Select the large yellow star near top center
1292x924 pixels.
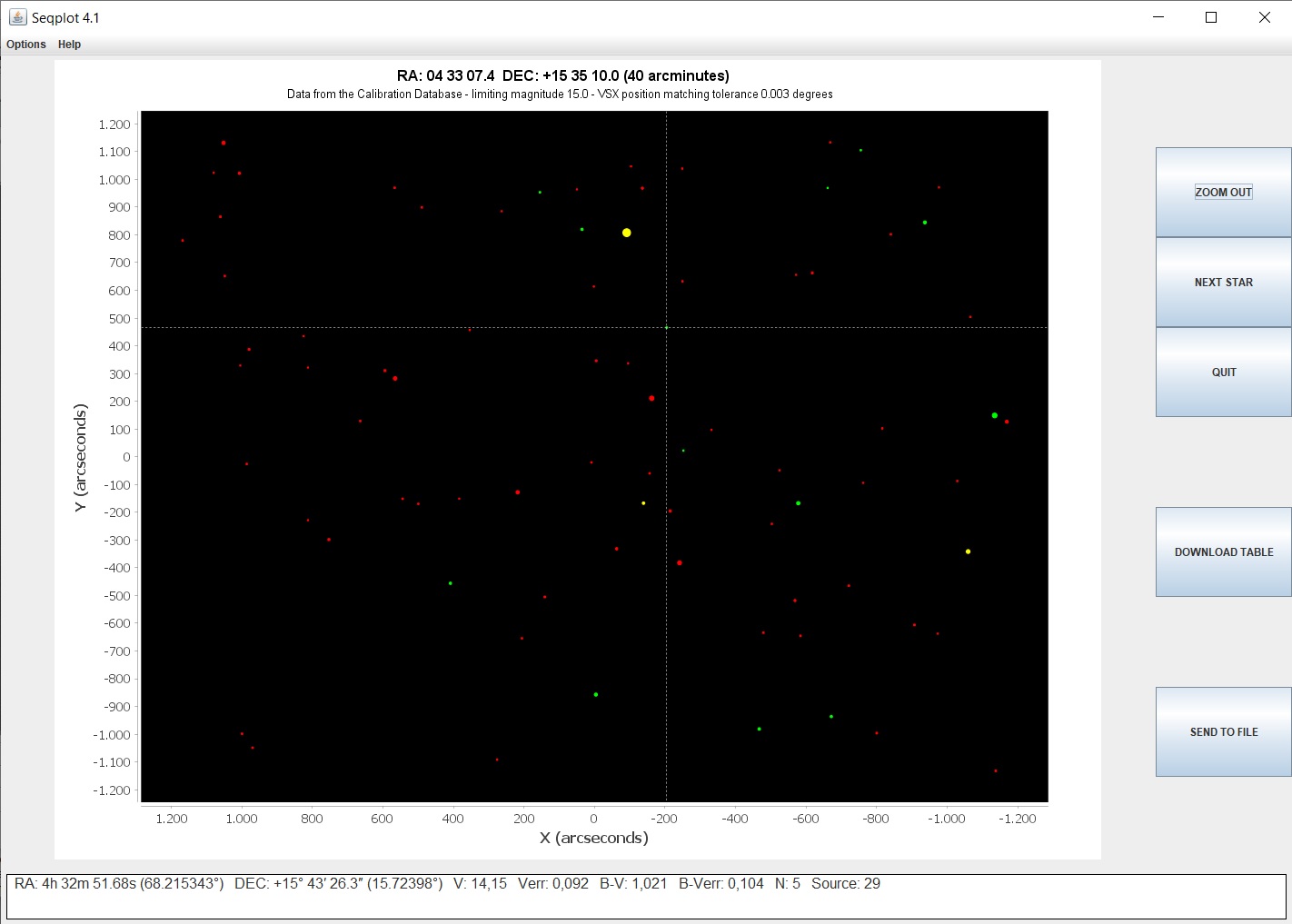click(627, 233)
